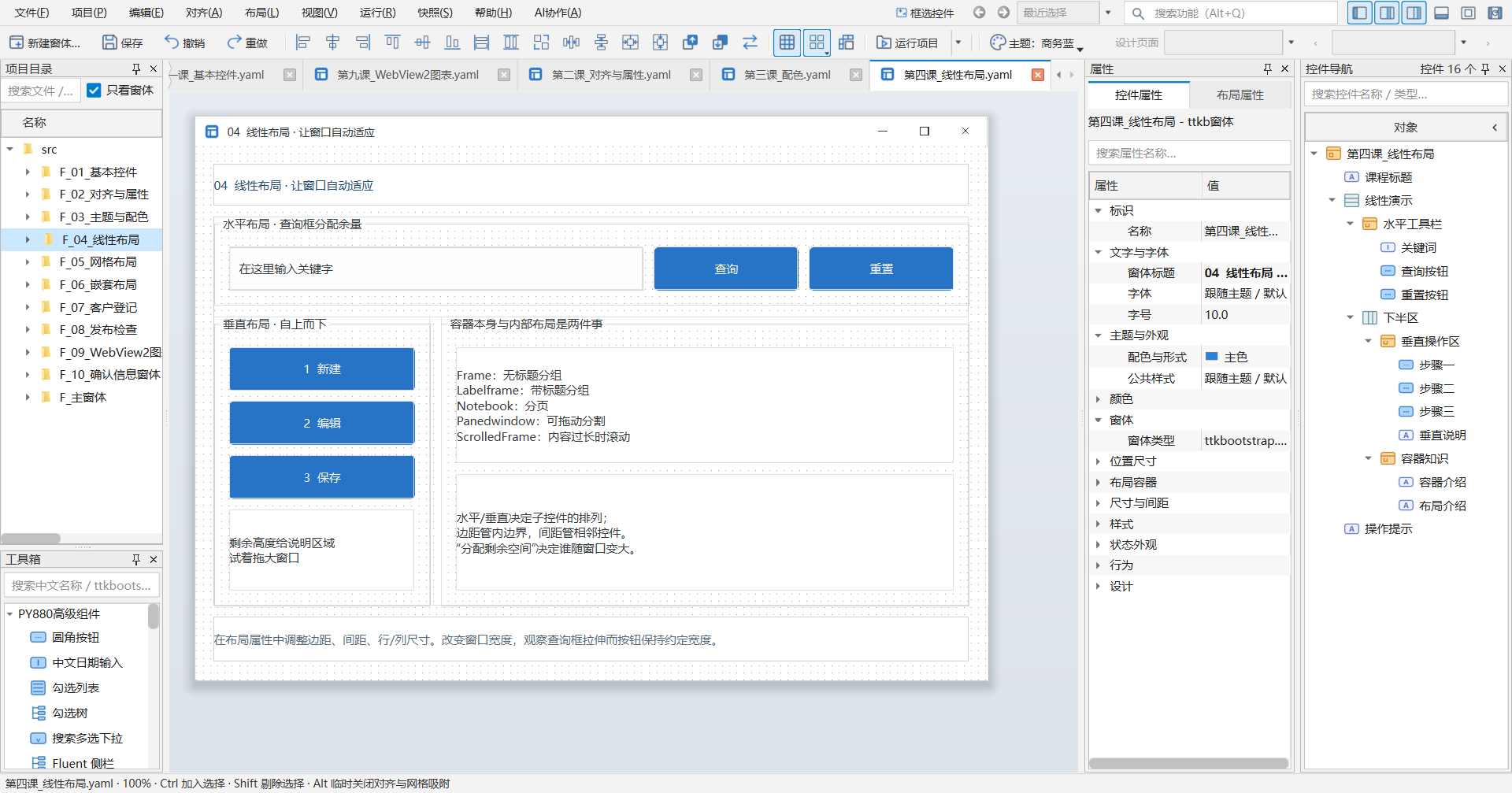Click the swap arrows toolbar icon
This screenshot has height=793, width=1512.
point(750,43)
